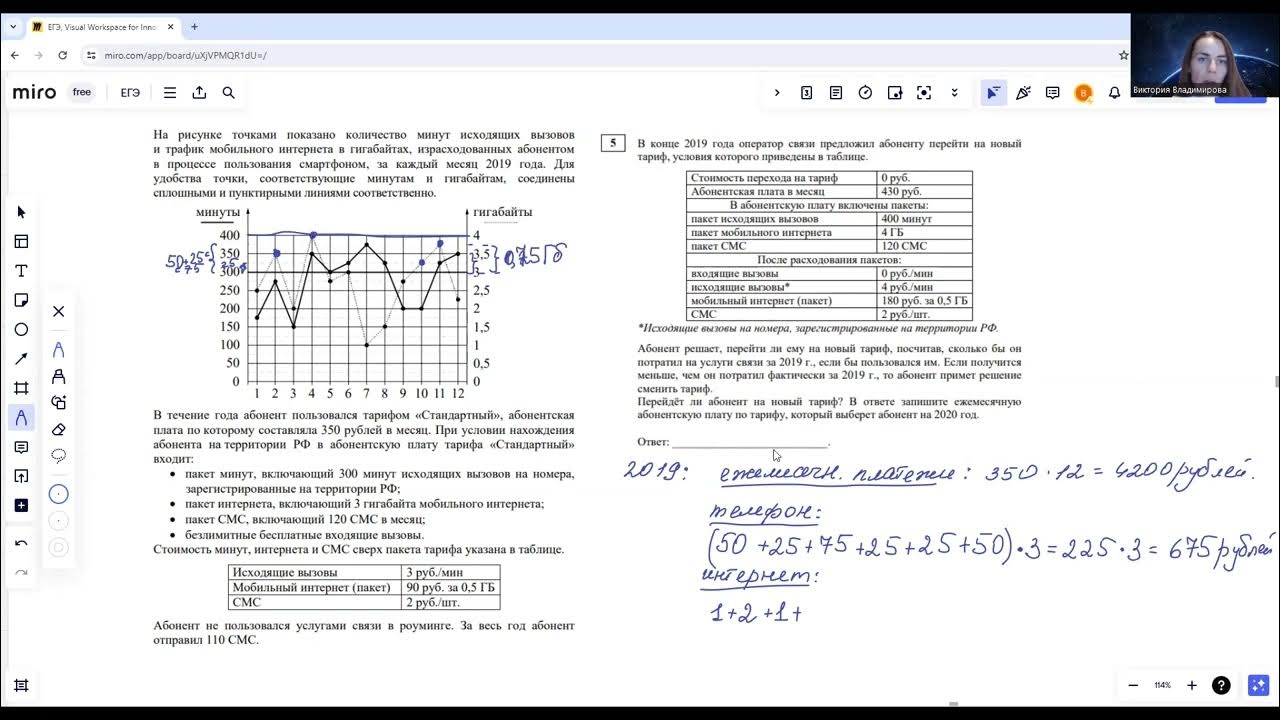This screenshot has width=1280, height=720.
Task: Start the Timer
Action: [865, 93]
